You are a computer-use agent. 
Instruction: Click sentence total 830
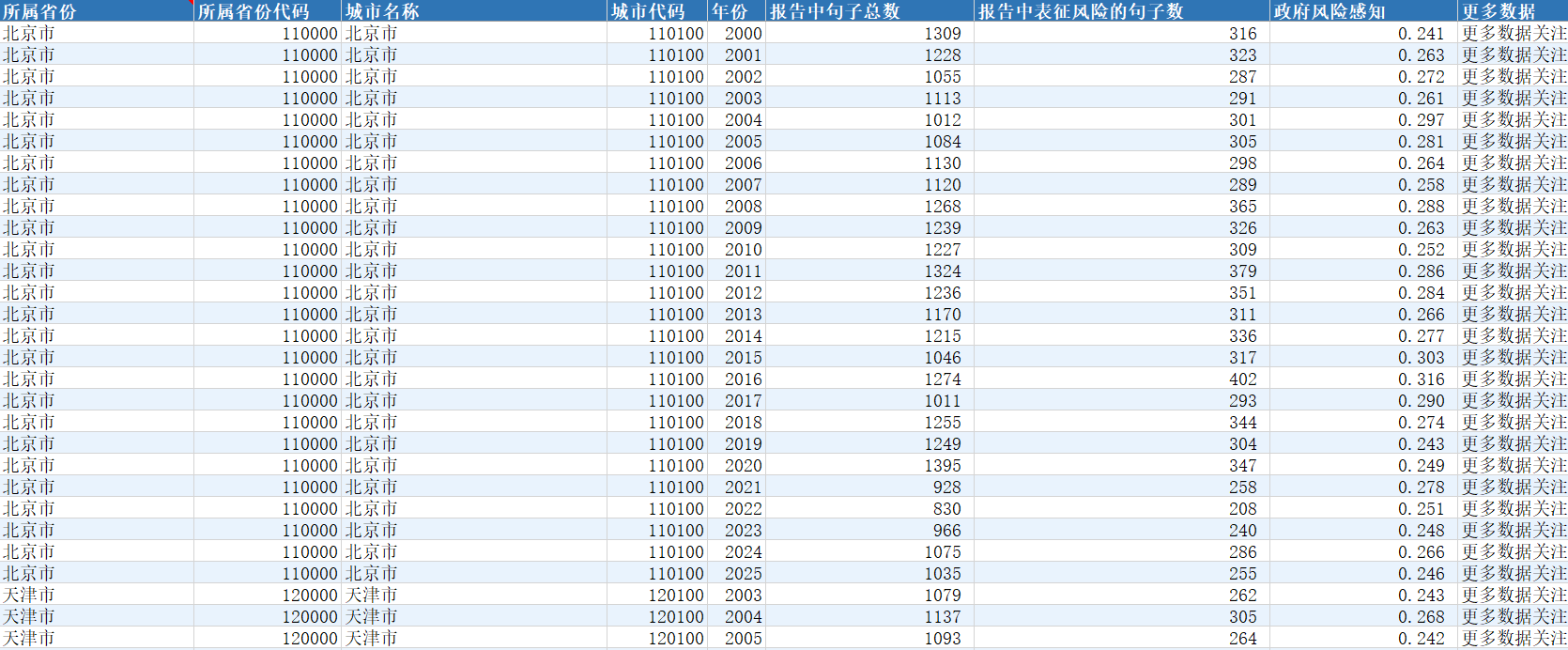pyautogui.click(x=947, y=508)
